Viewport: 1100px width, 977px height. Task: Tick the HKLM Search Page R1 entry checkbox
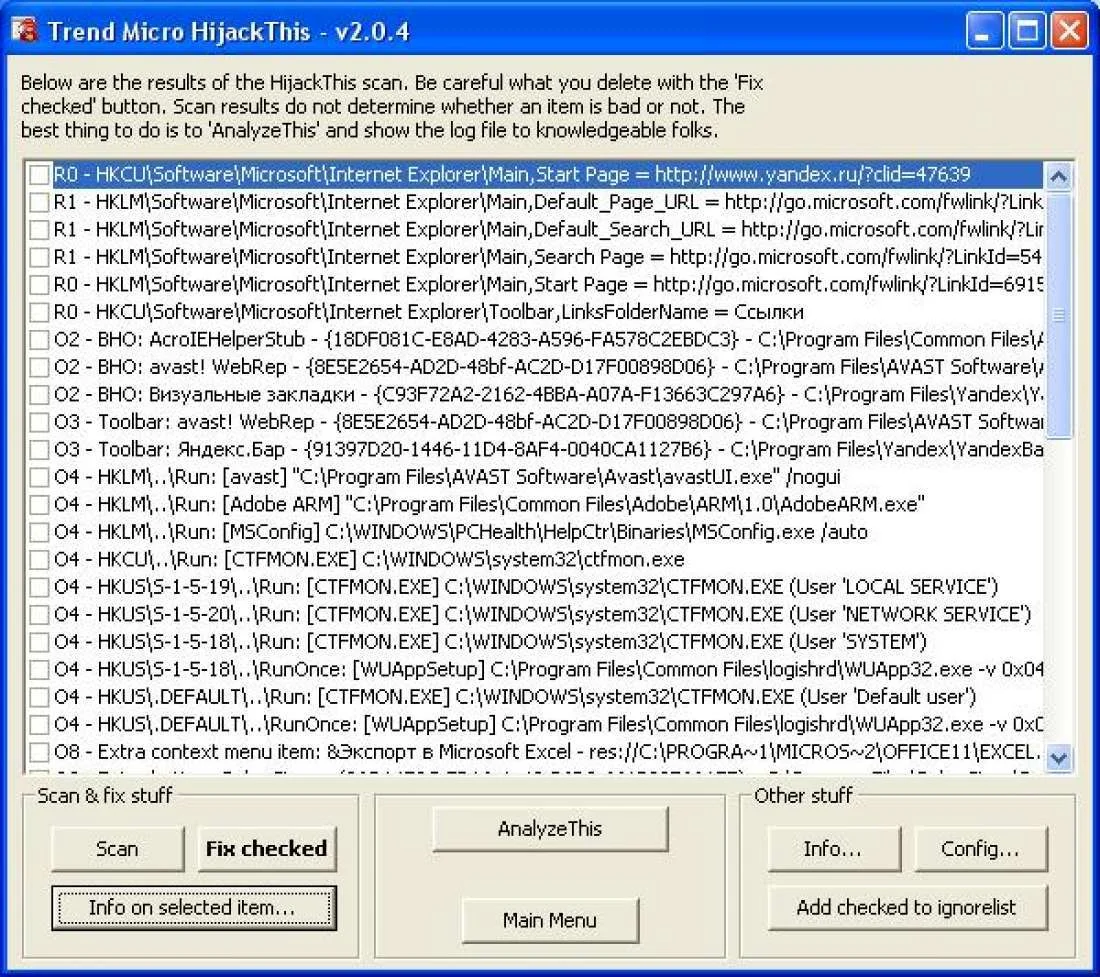(x=39, y=257)
